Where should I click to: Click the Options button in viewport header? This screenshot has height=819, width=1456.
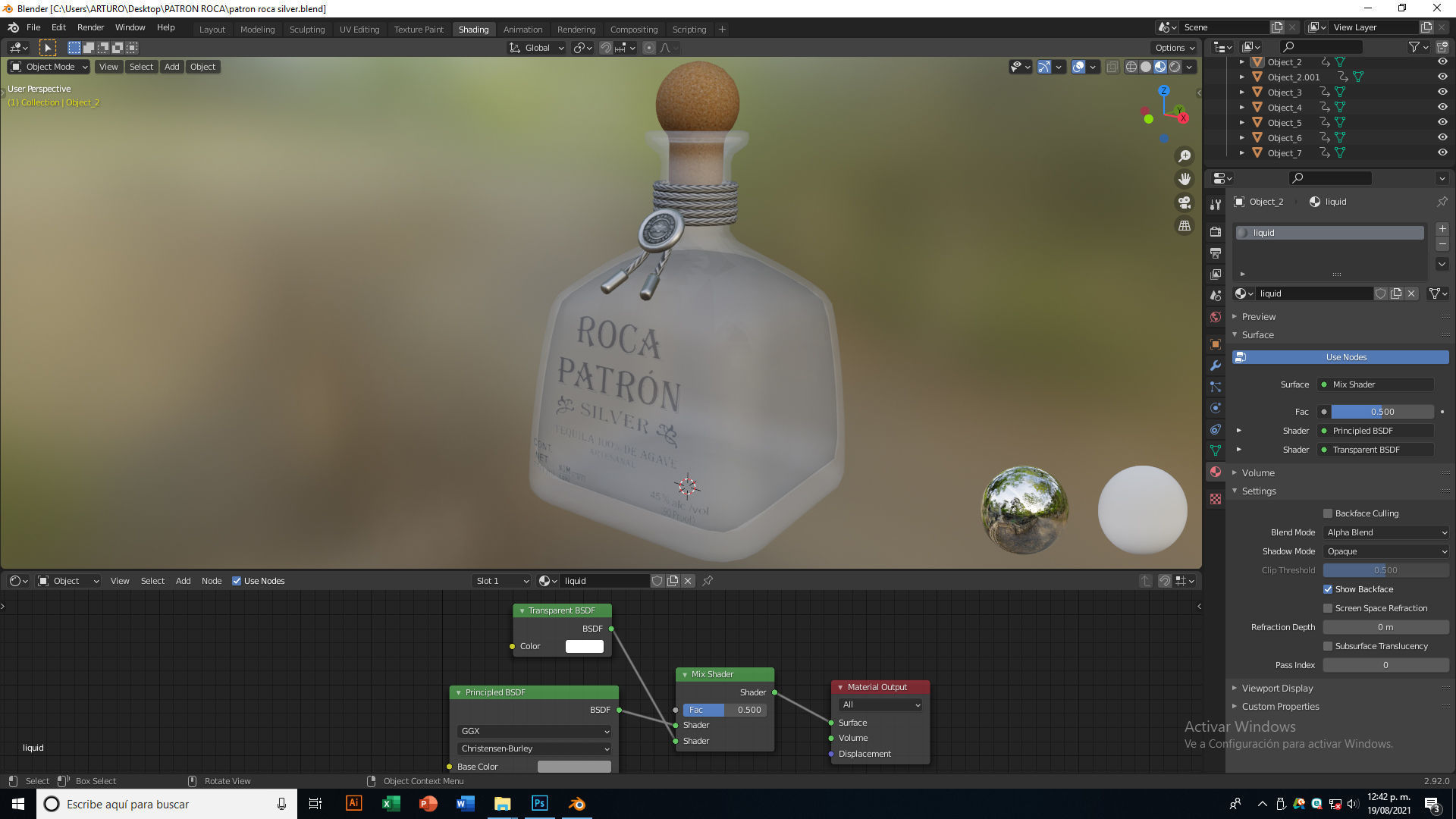(x=1175, y=48)
